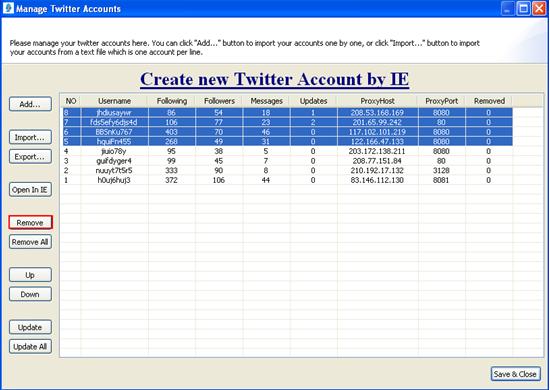Click proxy host 117.102.101.219
Viewport: 550px width, 390px height.
pyautogui.click(x=377, y=132)
